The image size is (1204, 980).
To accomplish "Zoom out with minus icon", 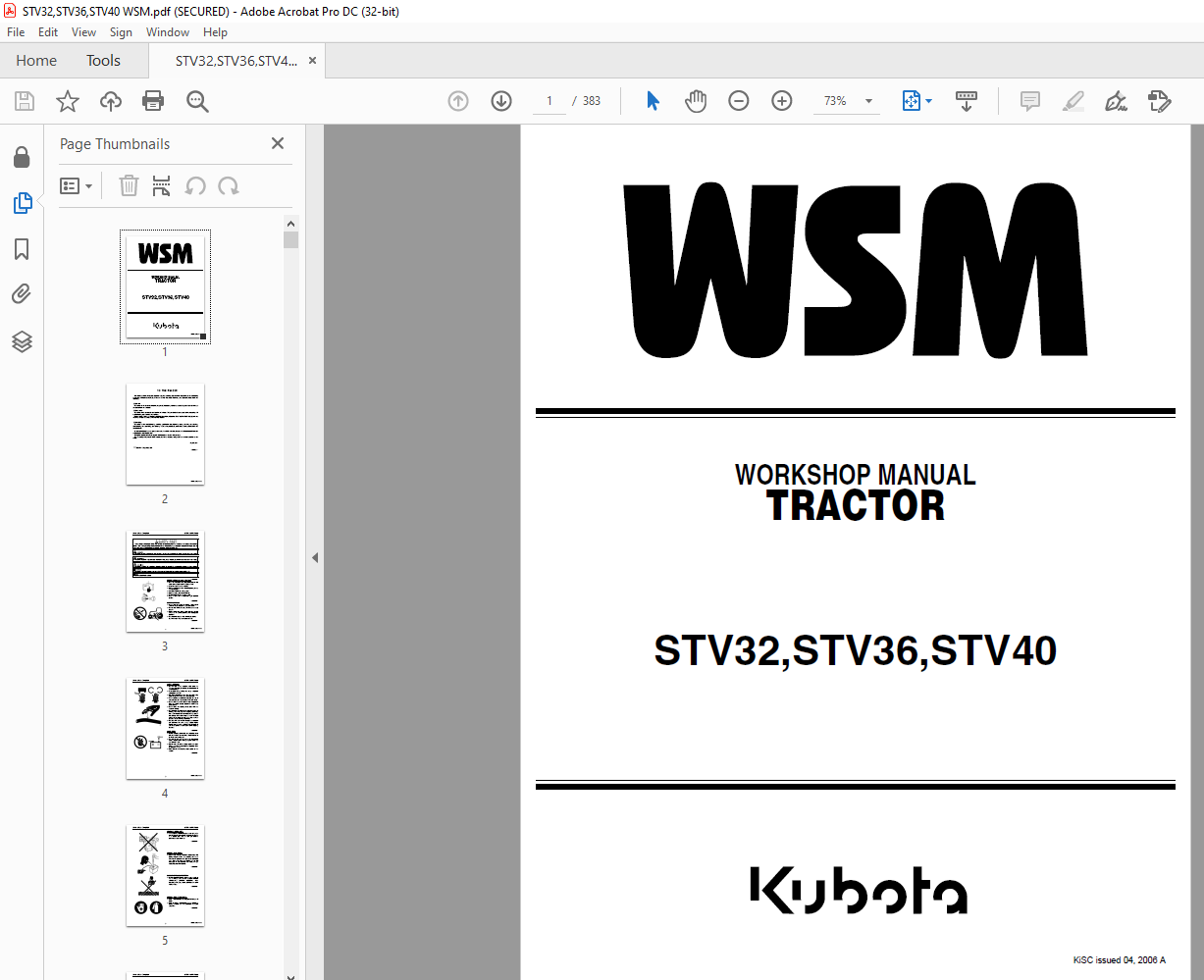I will click(x=739, y=101).
